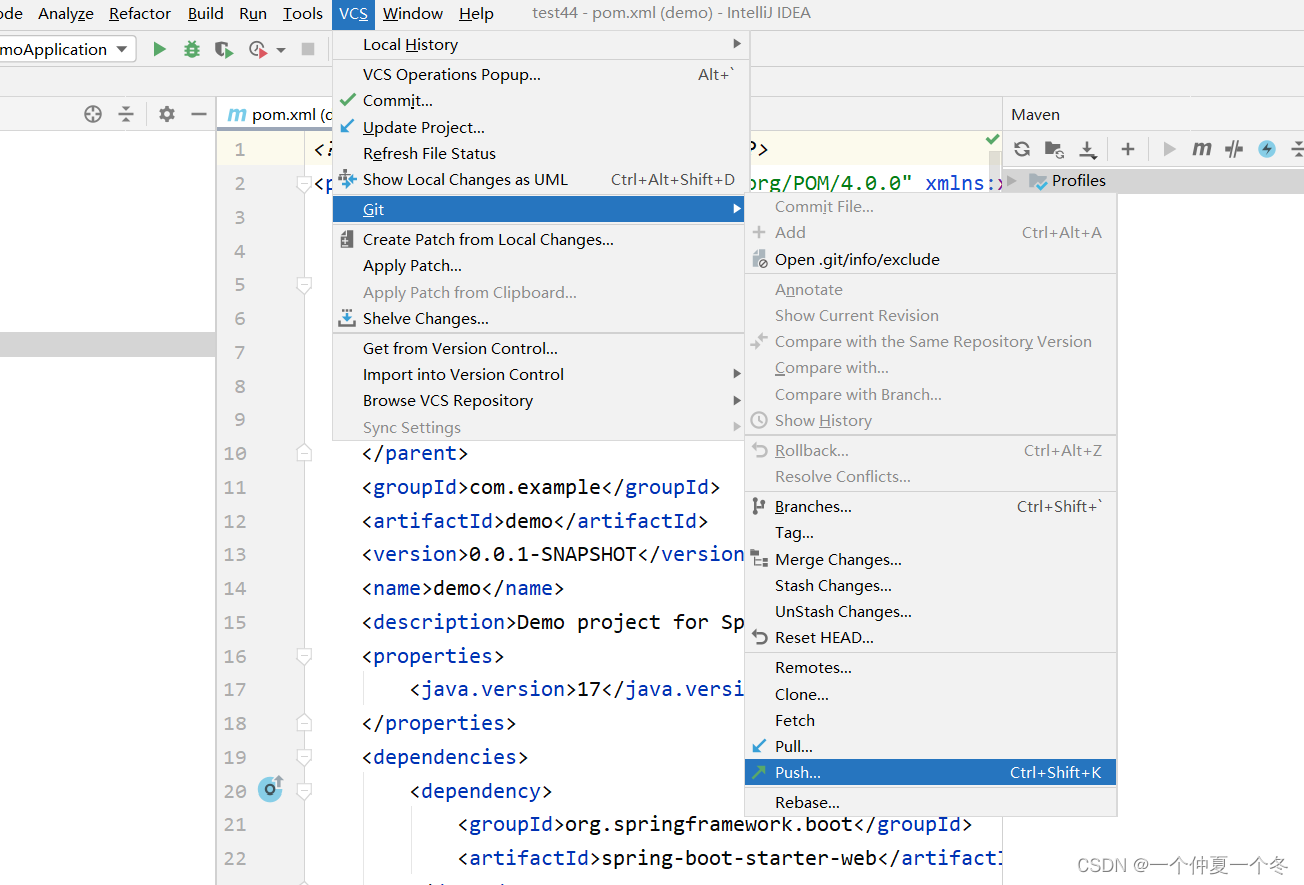Open the VCS menu in the menu bar

tap(353, 13)
